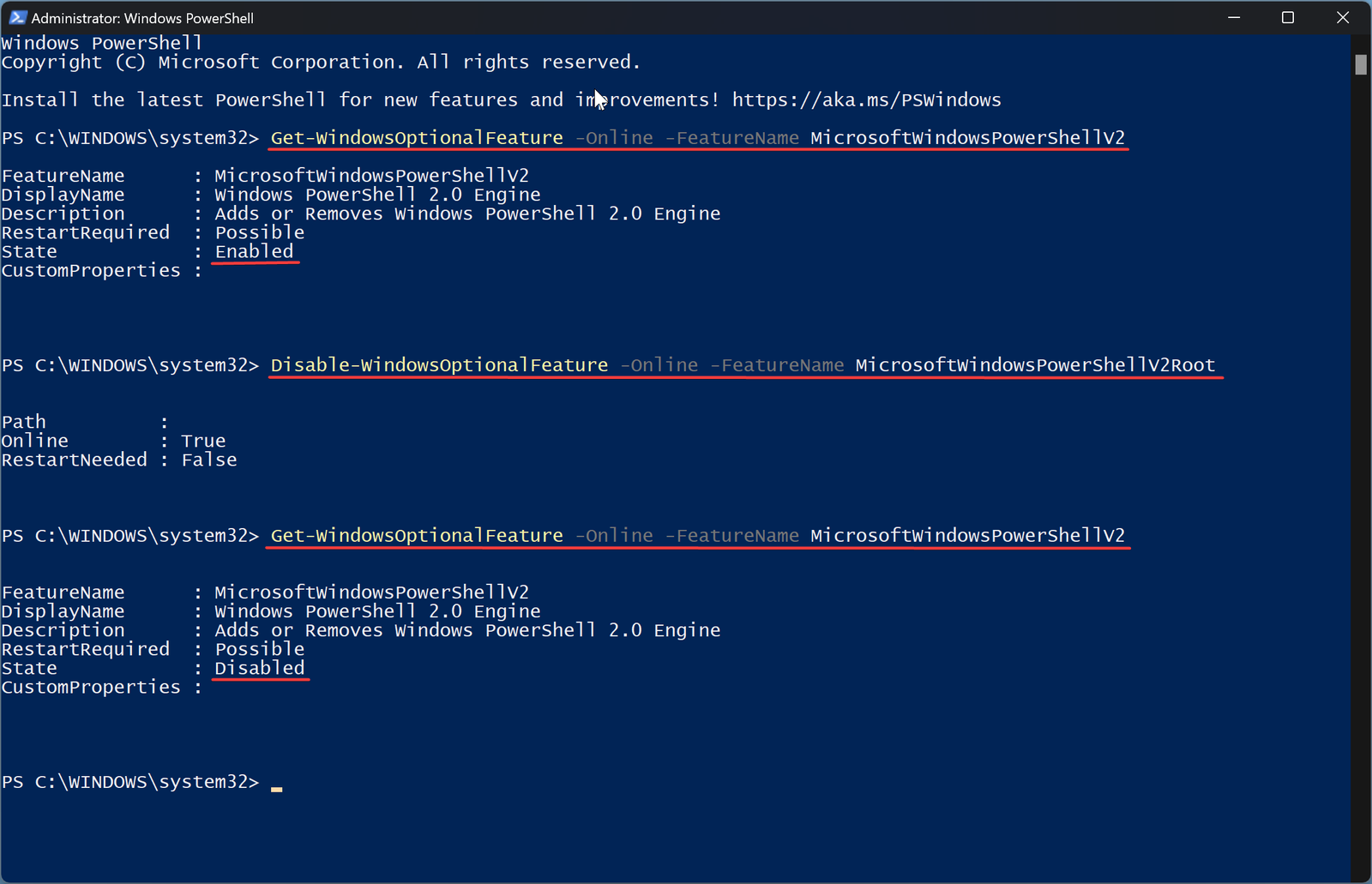Click the Disabled state value
1372x884 pixels.
(260, 668)
